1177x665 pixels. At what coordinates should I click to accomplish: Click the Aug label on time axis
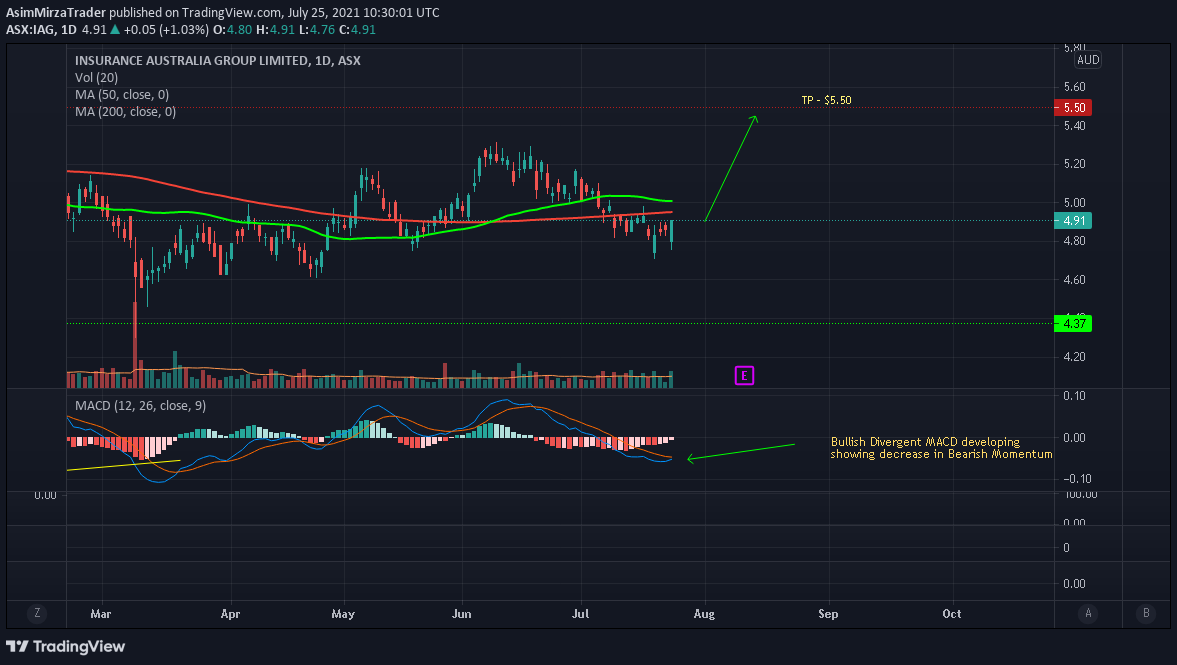[x=704, y=614]
